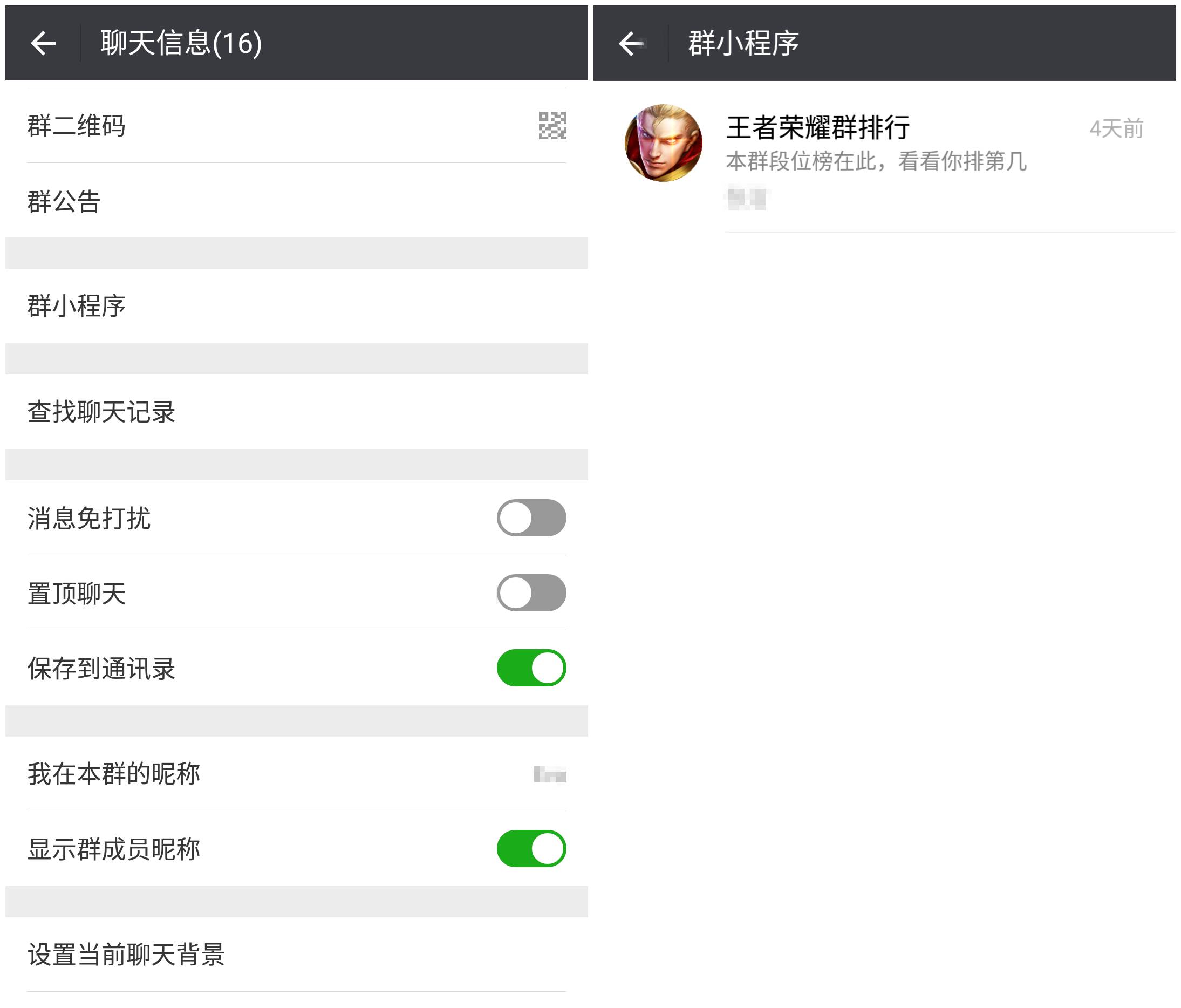Turn off 保存到通讯录 switch
Image resolution: width=1181 pixels, height=1008 pixels.
click(531, 668)
